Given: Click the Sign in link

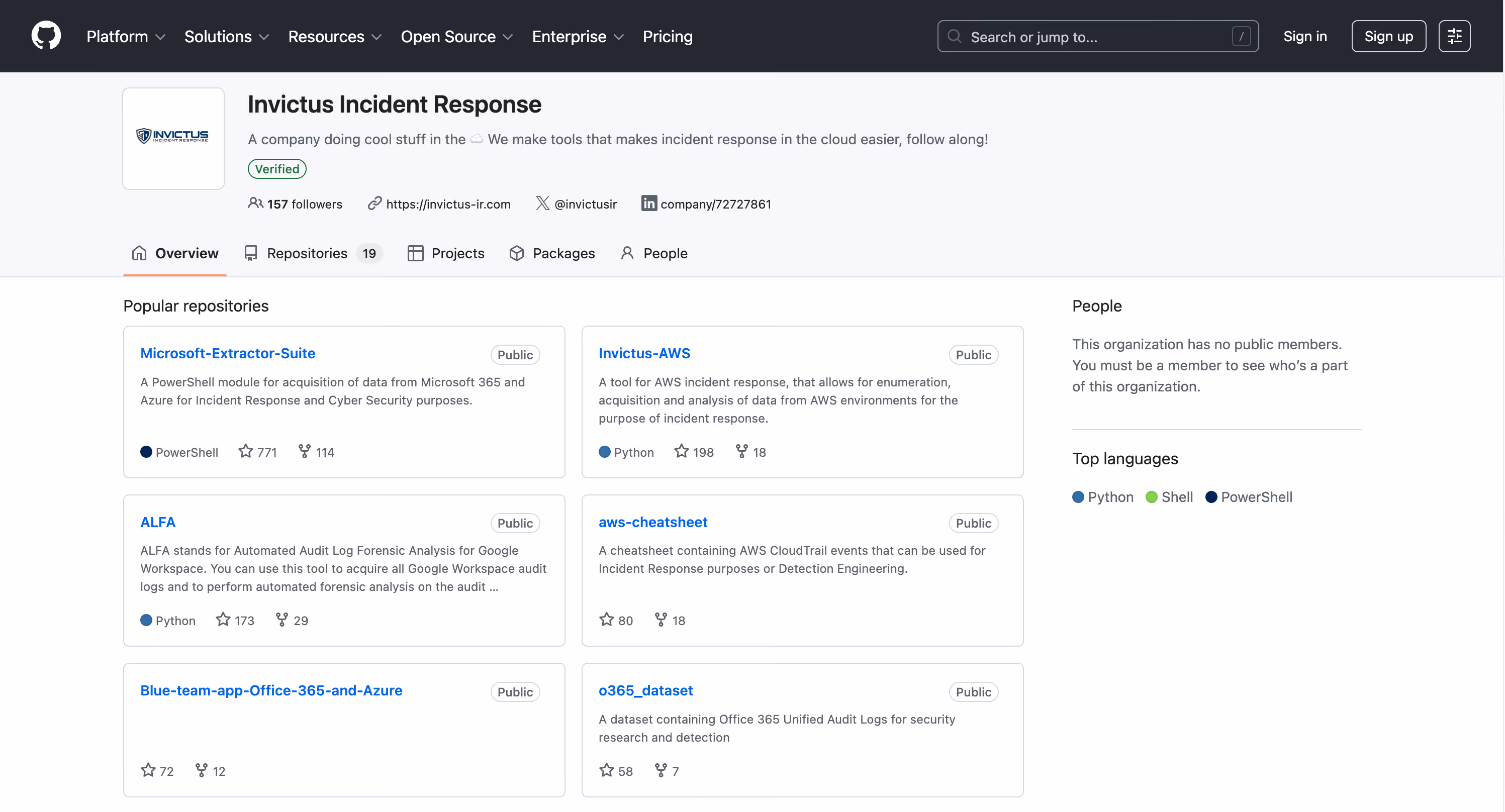Looking at the screenshot, I should [1304, 36].
